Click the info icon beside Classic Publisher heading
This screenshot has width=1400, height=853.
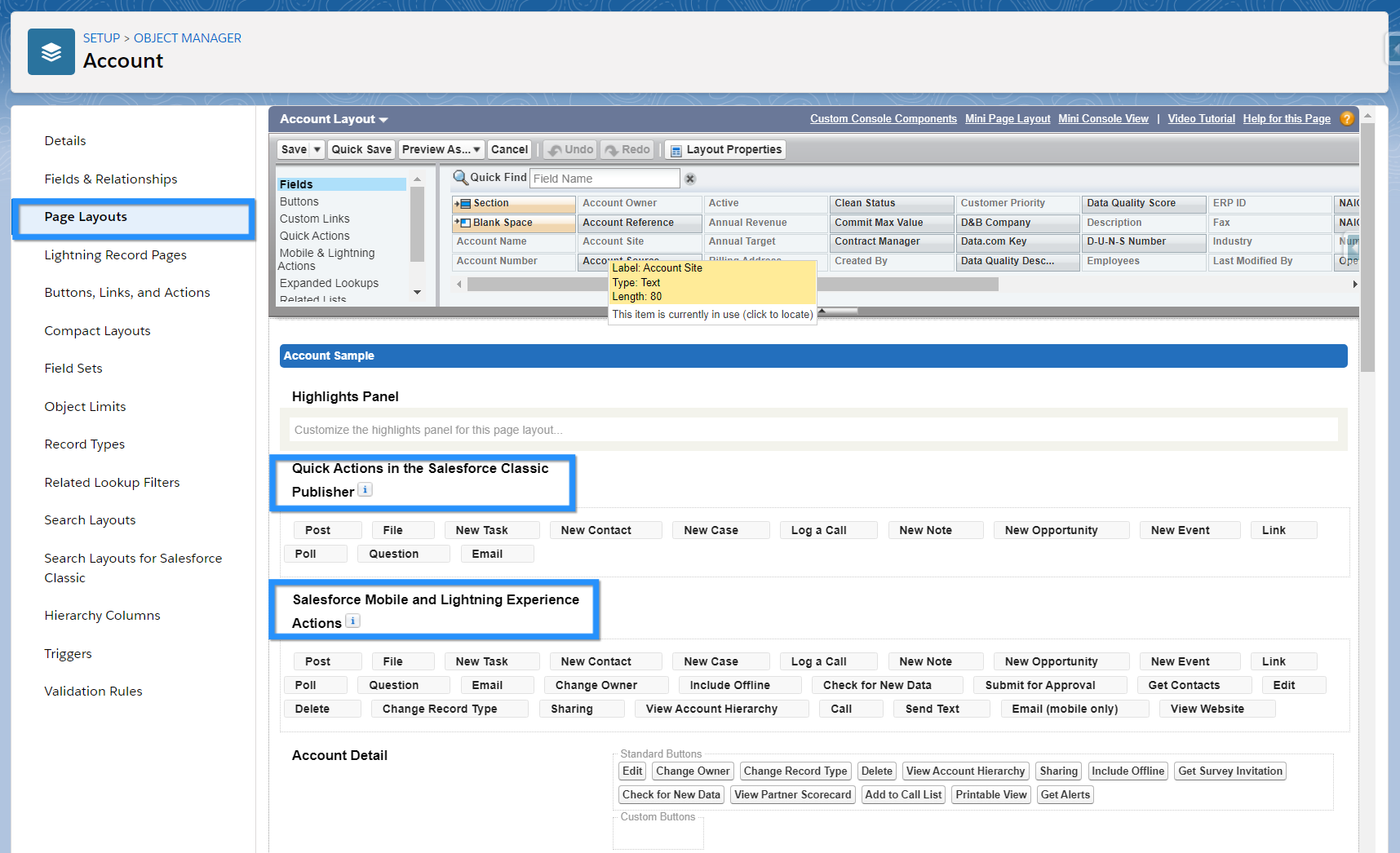[x=366, y=490]
